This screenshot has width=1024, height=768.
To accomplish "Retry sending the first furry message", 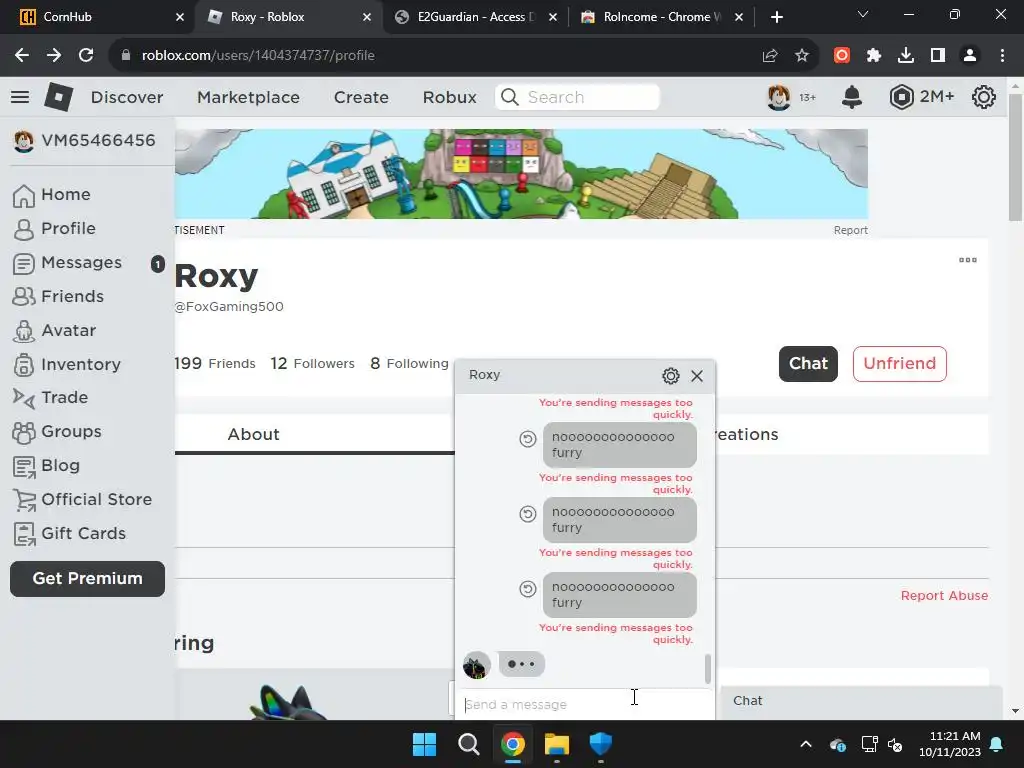I will pyautogui.click(x=528, y=439).
